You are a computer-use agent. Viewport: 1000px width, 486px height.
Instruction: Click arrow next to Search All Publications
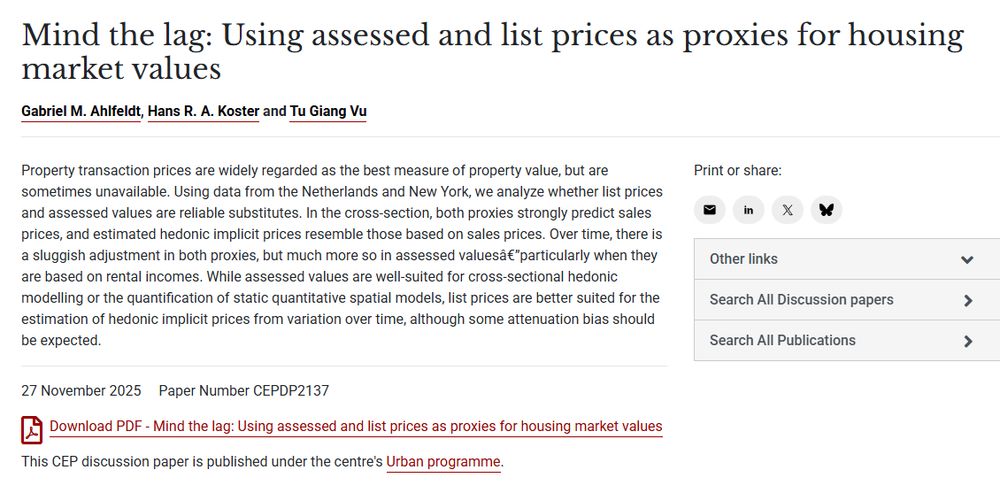(x=967, y=341)
